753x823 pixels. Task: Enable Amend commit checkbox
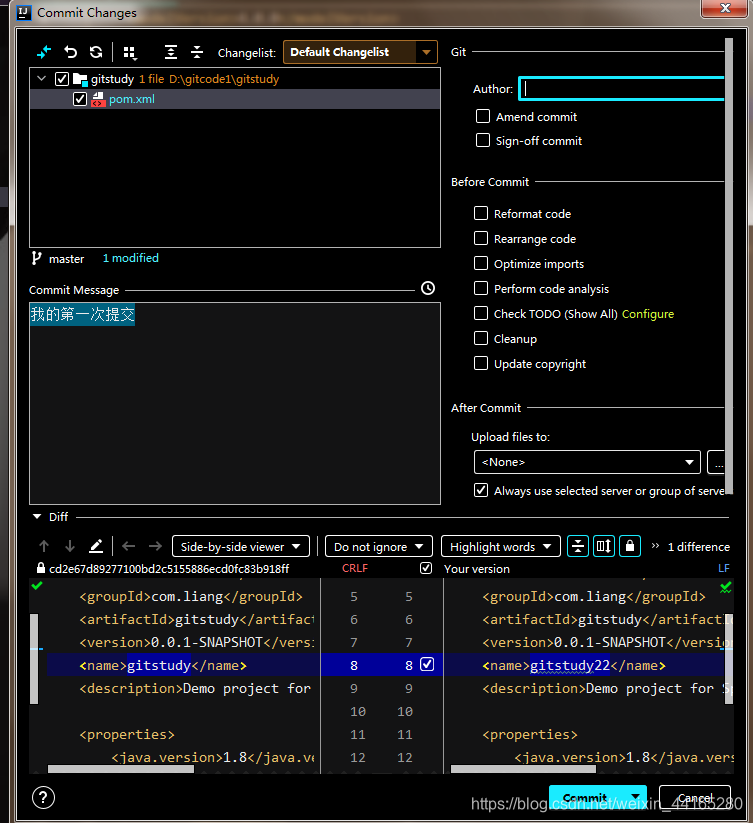483,116
